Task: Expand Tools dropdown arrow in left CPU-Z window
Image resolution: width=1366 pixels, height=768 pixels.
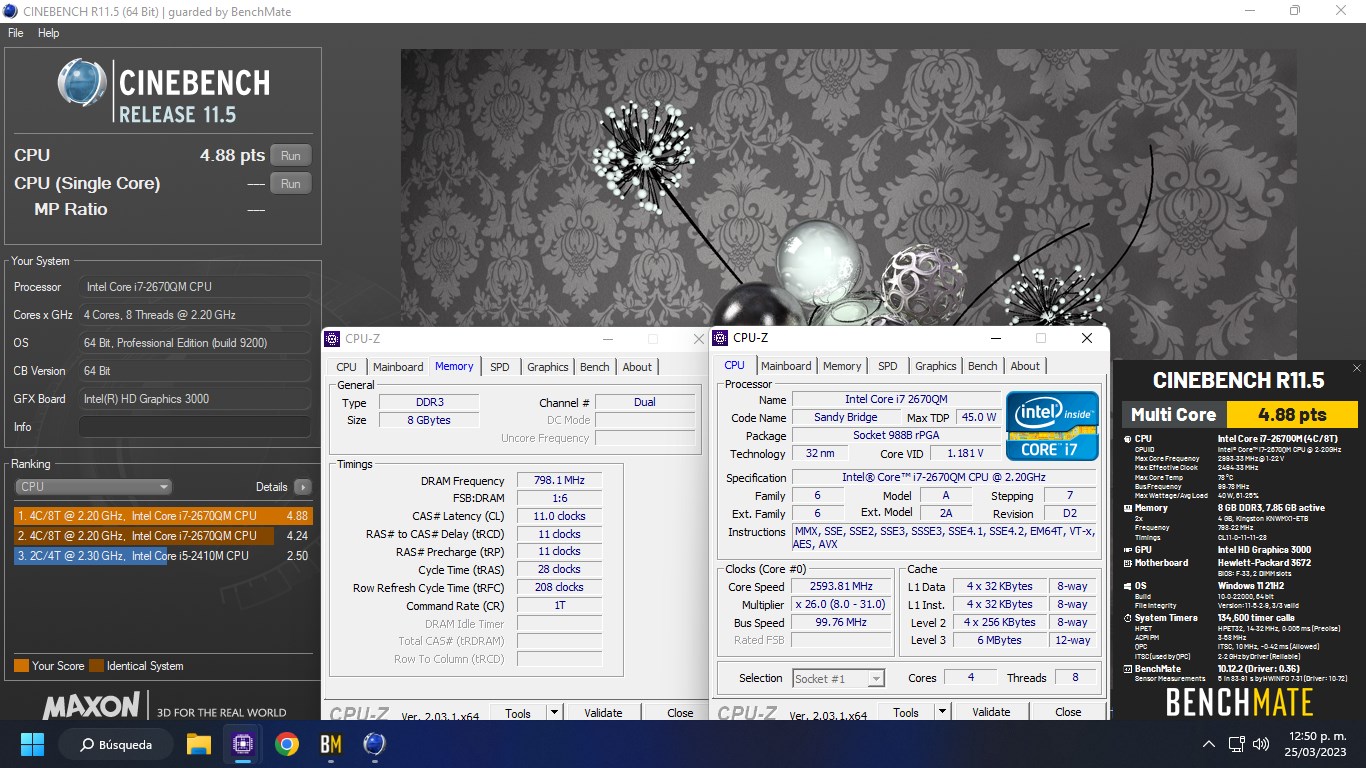Action: coord(554,713)
